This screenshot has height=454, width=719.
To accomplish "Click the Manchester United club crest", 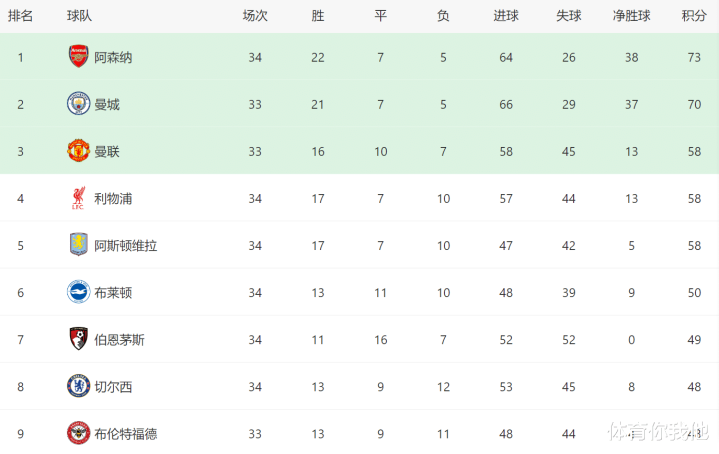I will (78, 151).
